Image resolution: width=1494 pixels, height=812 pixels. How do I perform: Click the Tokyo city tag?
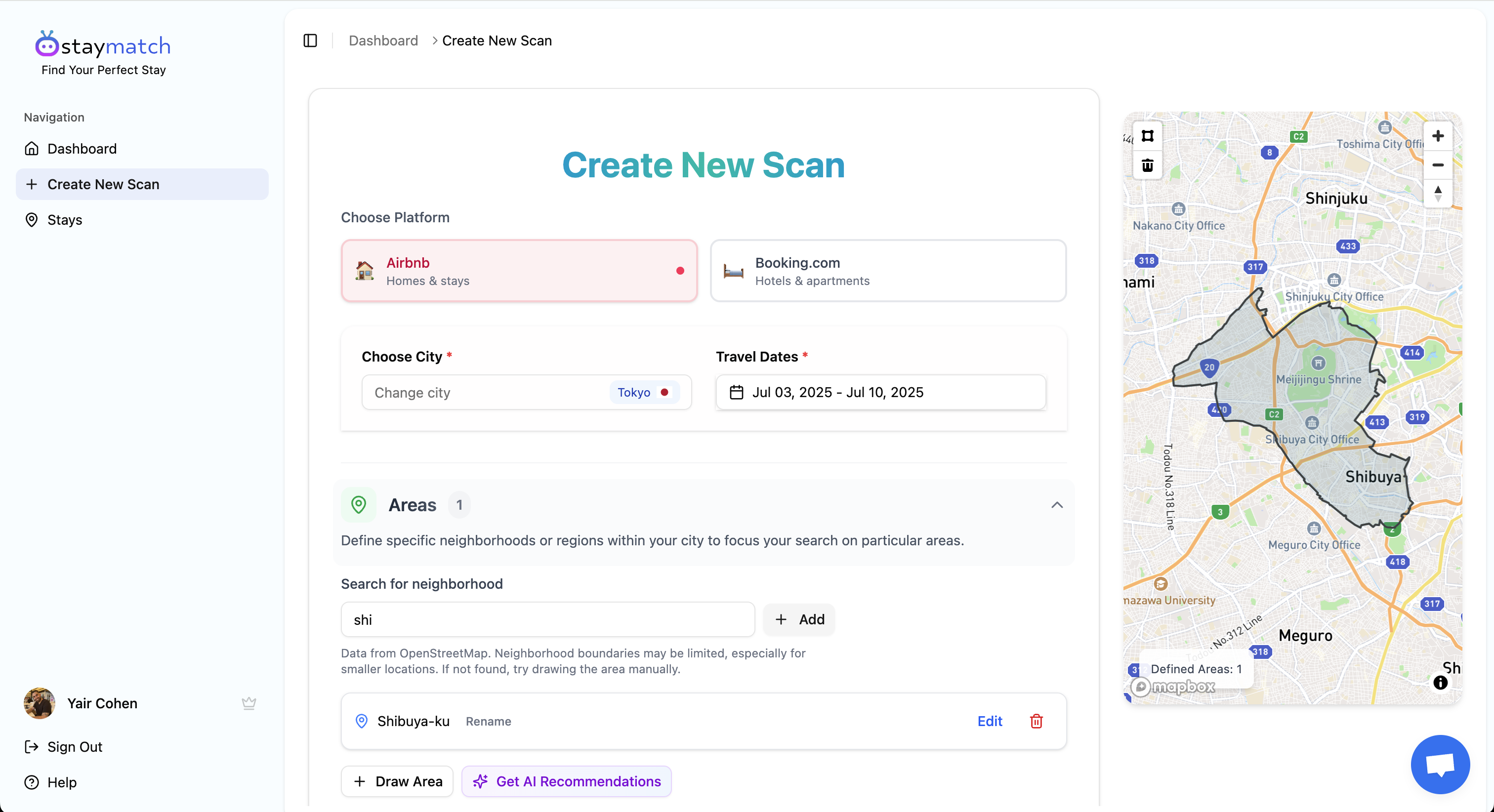(x=644, y=393)
